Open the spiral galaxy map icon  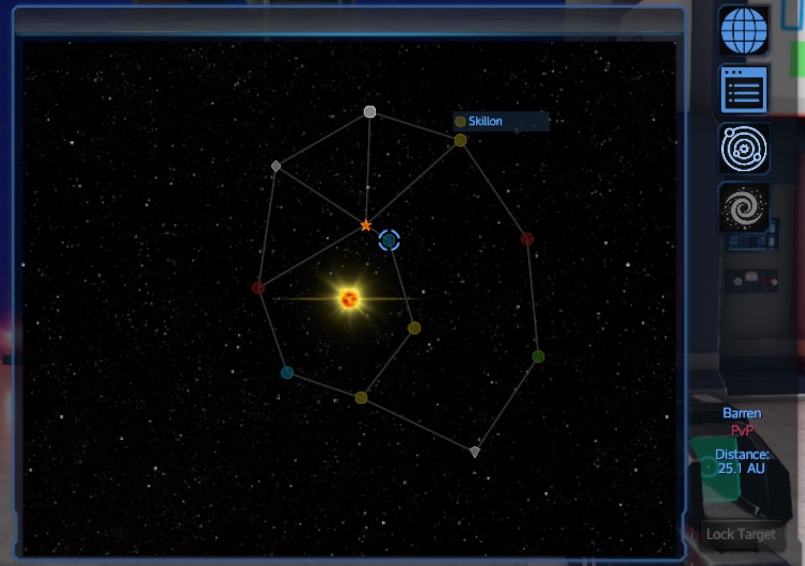coord(743,207)
